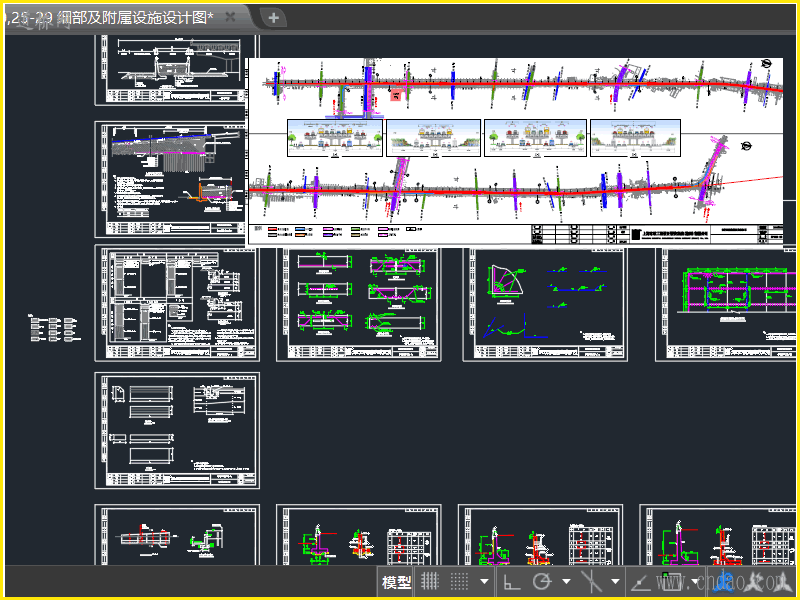Click the first cross-section thumbnail in the overlay
The height and width of the screenshot is (600, 800).
tap(334, 138)
